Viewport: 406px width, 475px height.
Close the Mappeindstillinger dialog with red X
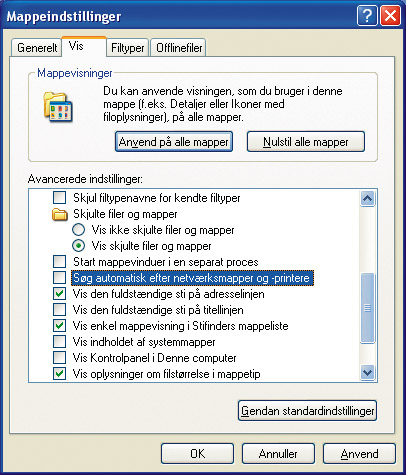[390, 16]
